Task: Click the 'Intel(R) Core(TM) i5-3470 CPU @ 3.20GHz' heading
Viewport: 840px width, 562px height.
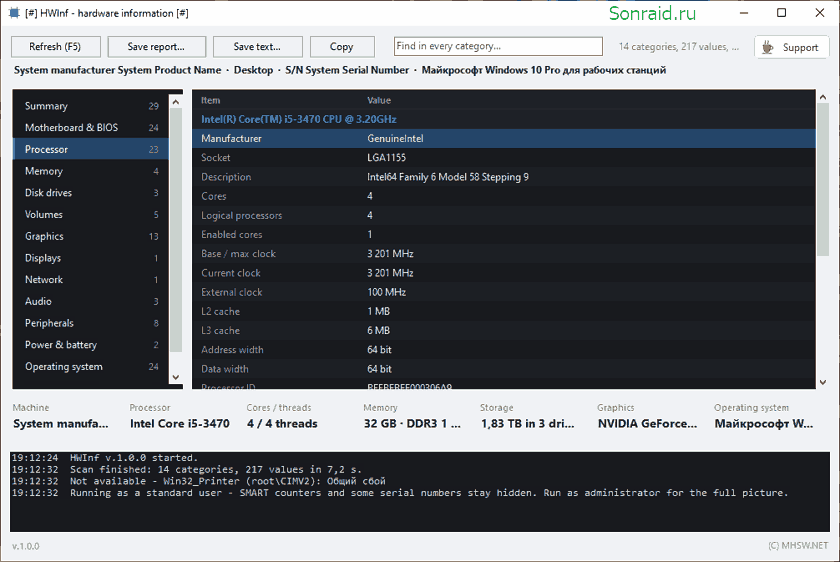Action: [x=299, y=119]
